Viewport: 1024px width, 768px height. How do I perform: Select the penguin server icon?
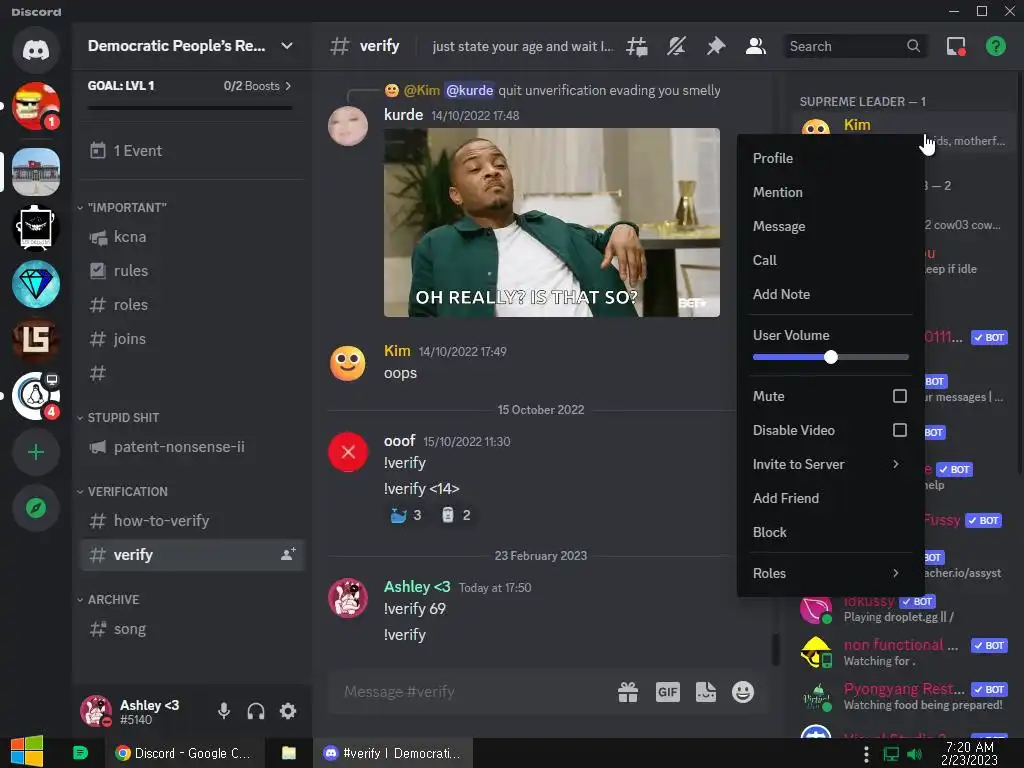36,396
